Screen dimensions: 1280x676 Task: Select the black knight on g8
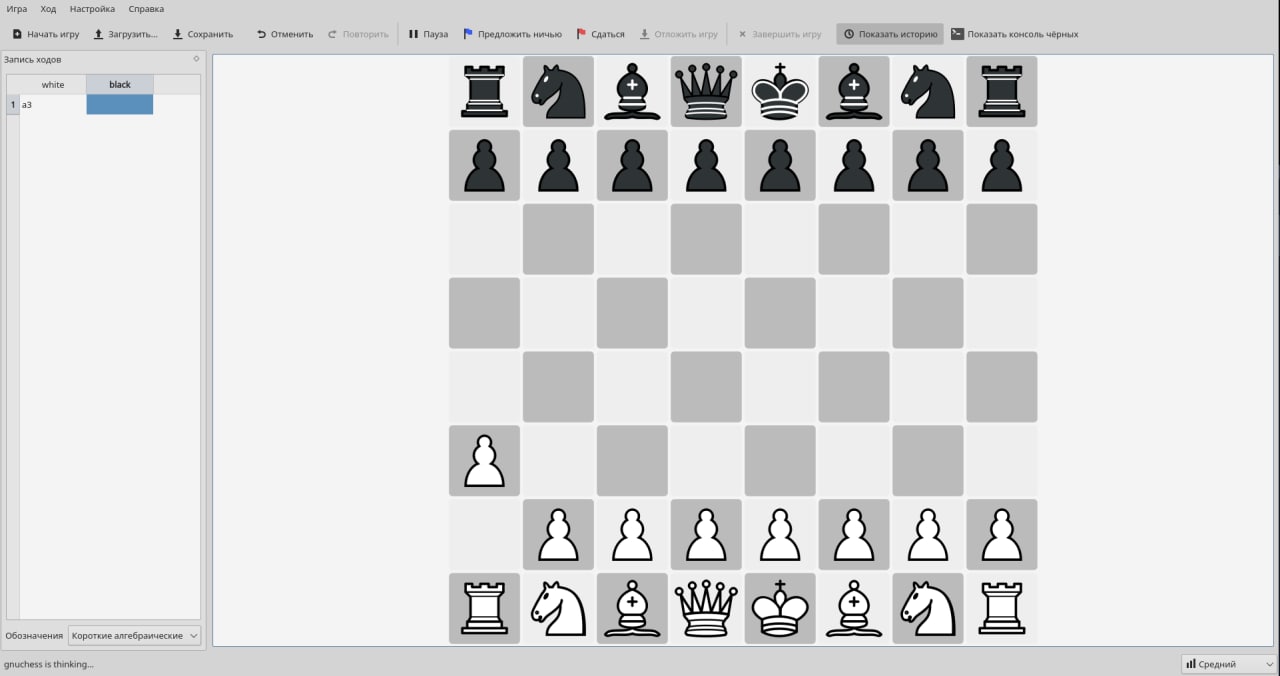pyautogui.click(x=928, y=91)
